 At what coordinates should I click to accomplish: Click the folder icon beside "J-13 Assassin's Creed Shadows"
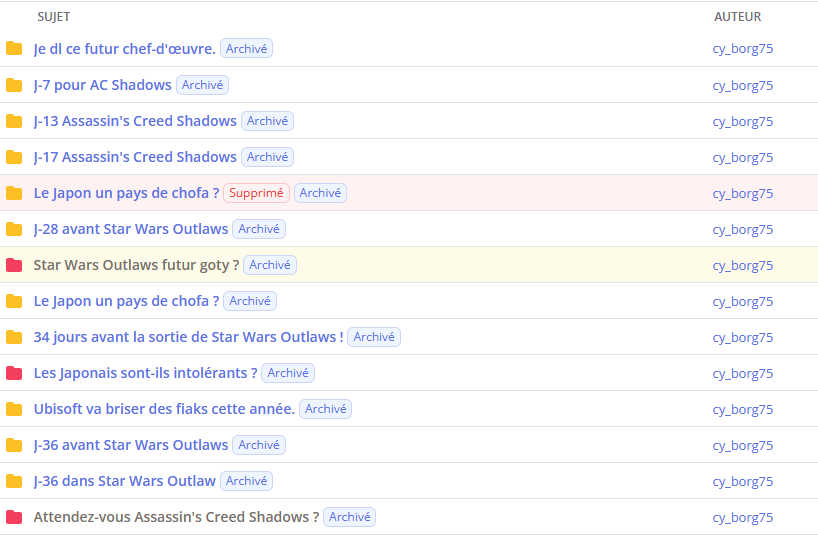[x=14, y=121]
